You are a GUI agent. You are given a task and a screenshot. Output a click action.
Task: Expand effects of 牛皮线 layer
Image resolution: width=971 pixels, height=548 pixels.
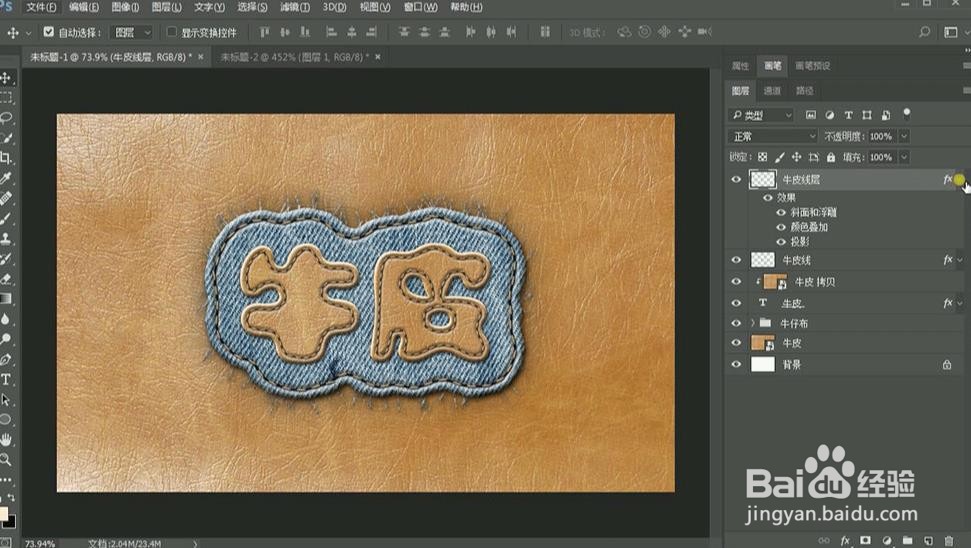tap(960, 261)
